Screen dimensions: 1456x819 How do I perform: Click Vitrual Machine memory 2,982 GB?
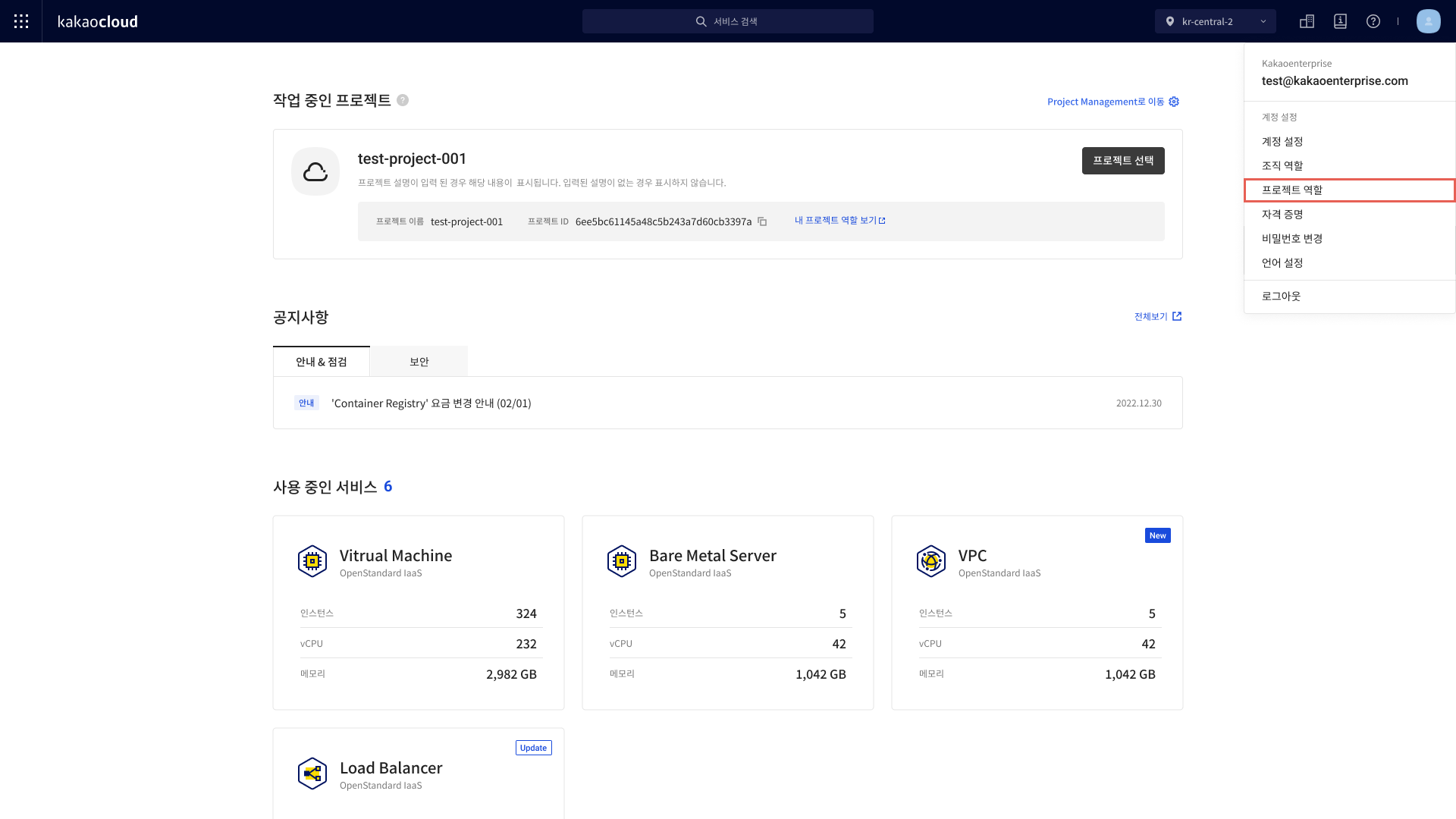(511, 674)
